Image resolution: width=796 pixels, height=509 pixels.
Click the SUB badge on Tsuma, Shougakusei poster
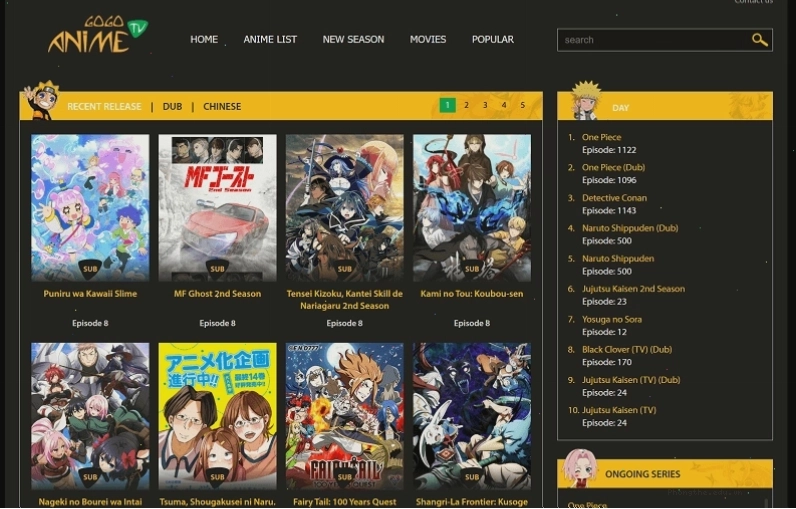pos(217,477)
